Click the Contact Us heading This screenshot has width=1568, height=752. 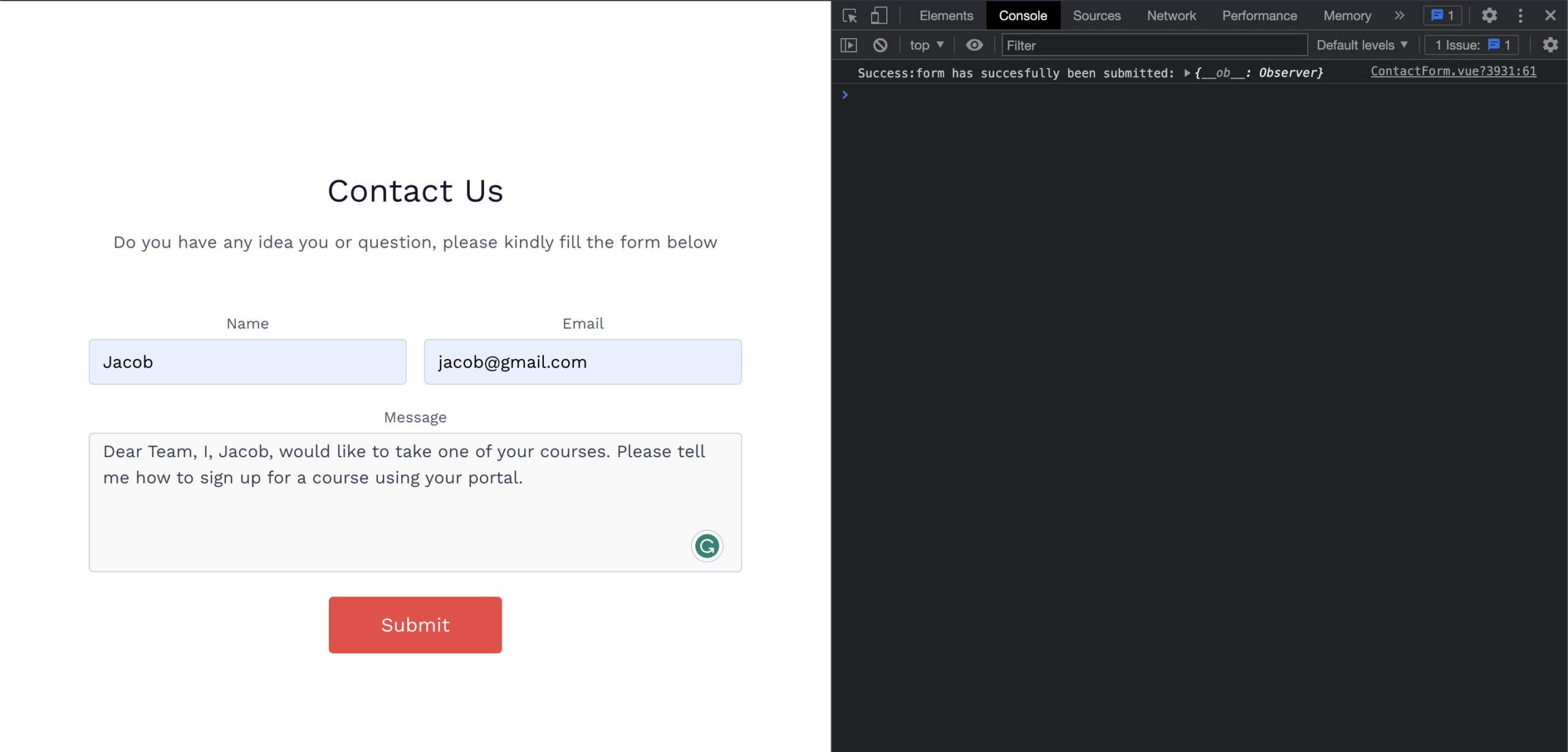coord(415,191)
